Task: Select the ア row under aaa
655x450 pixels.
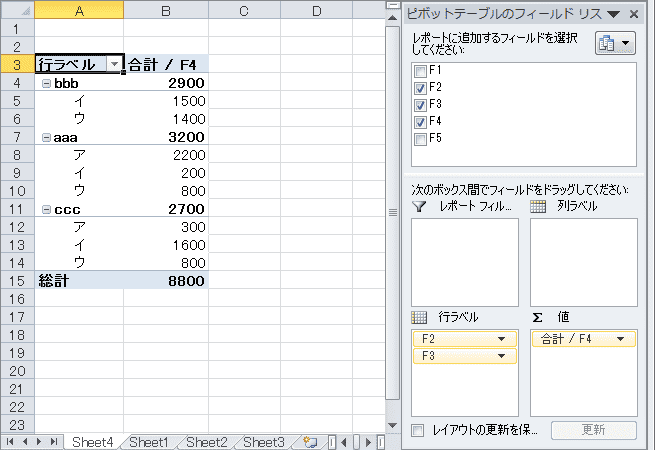Action: [79, 155]
